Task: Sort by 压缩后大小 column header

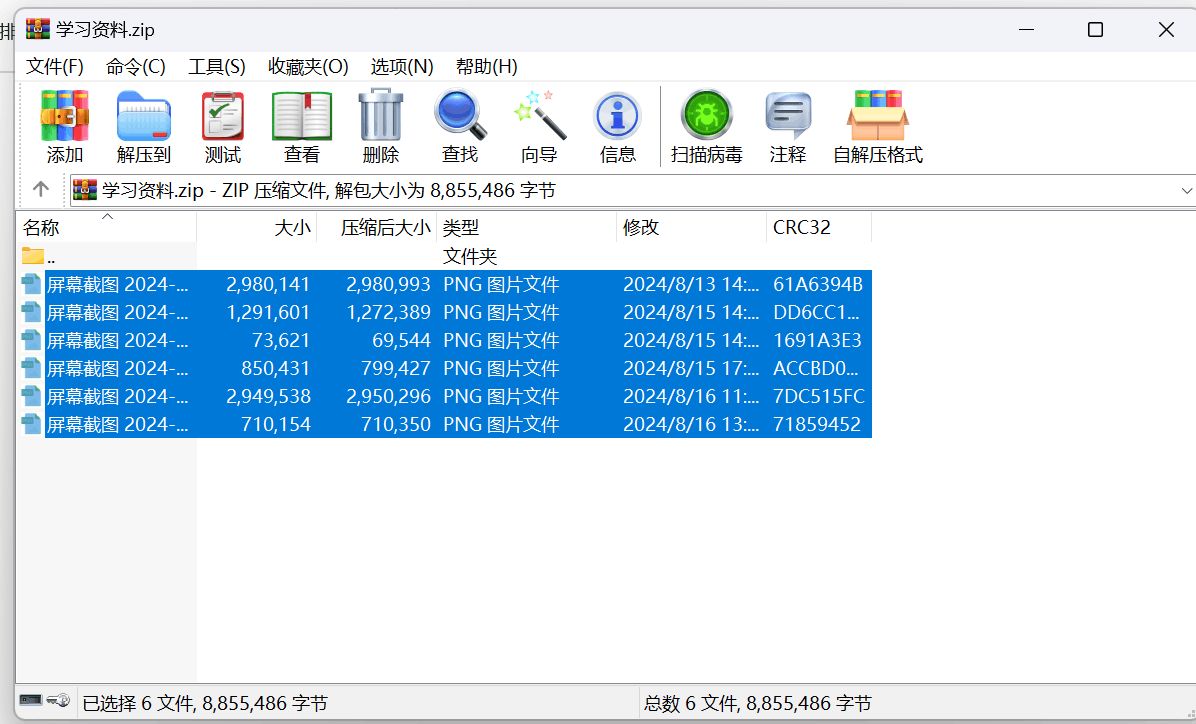Action: click(x=377, y=227)
